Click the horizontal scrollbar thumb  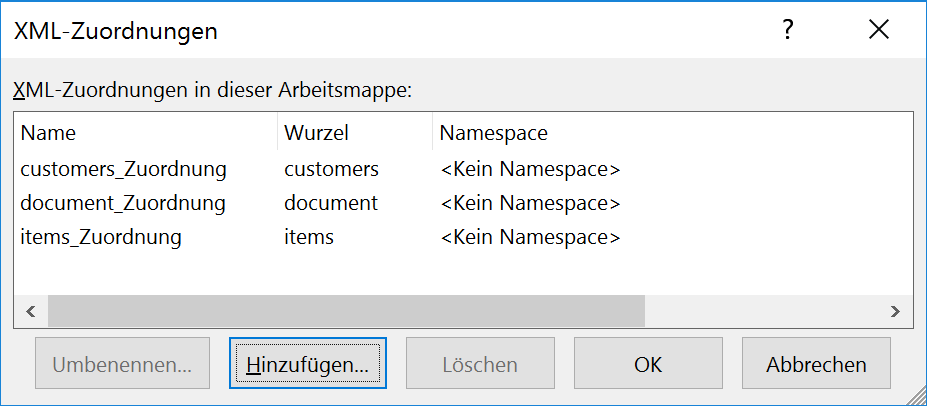coord(345,311)
